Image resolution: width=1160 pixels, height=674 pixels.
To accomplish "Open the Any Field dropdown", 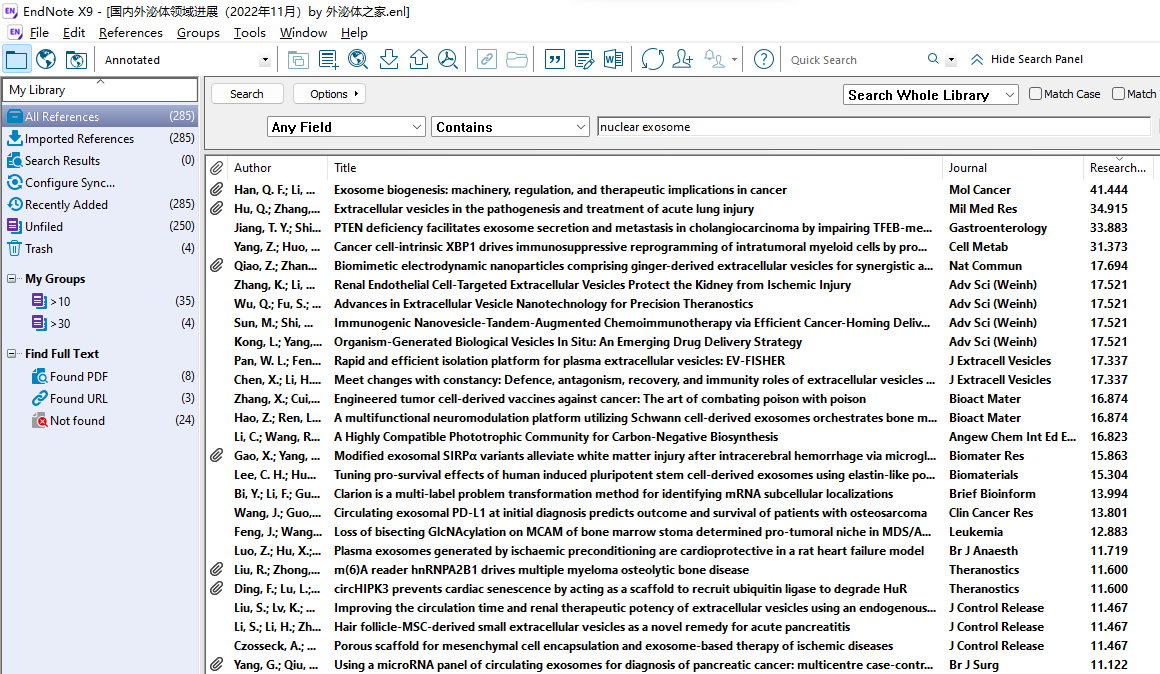I will click(346, 127).
